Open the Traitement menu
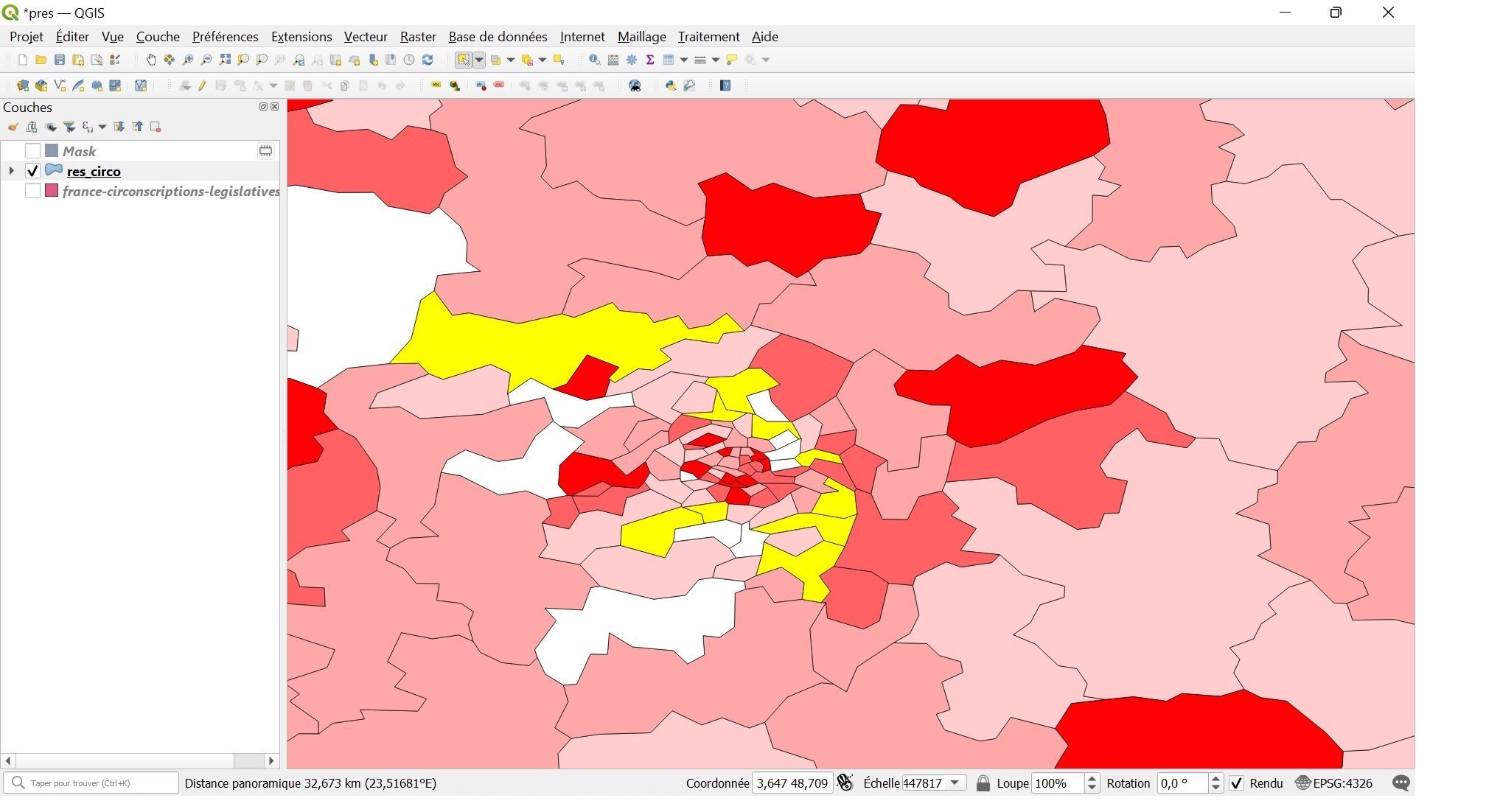1486x812 pixels. tap(708, 37)
